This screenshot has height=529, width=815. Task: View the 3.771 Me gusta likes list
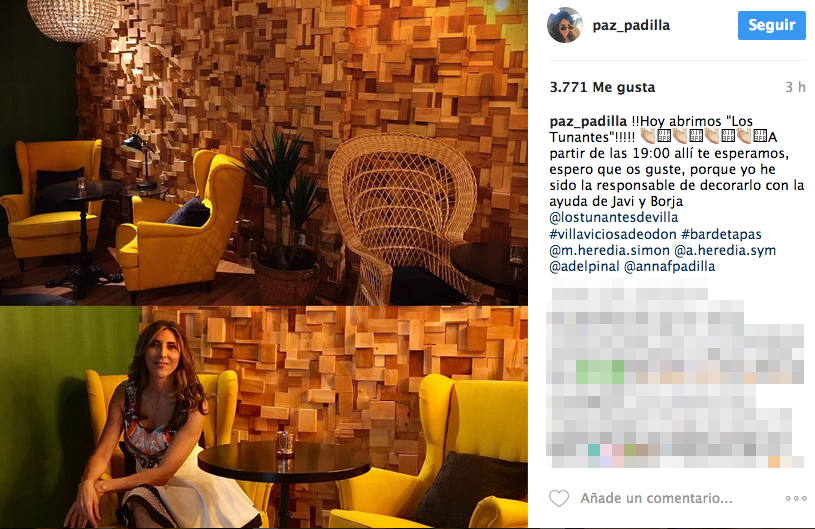tap(602, 87)
